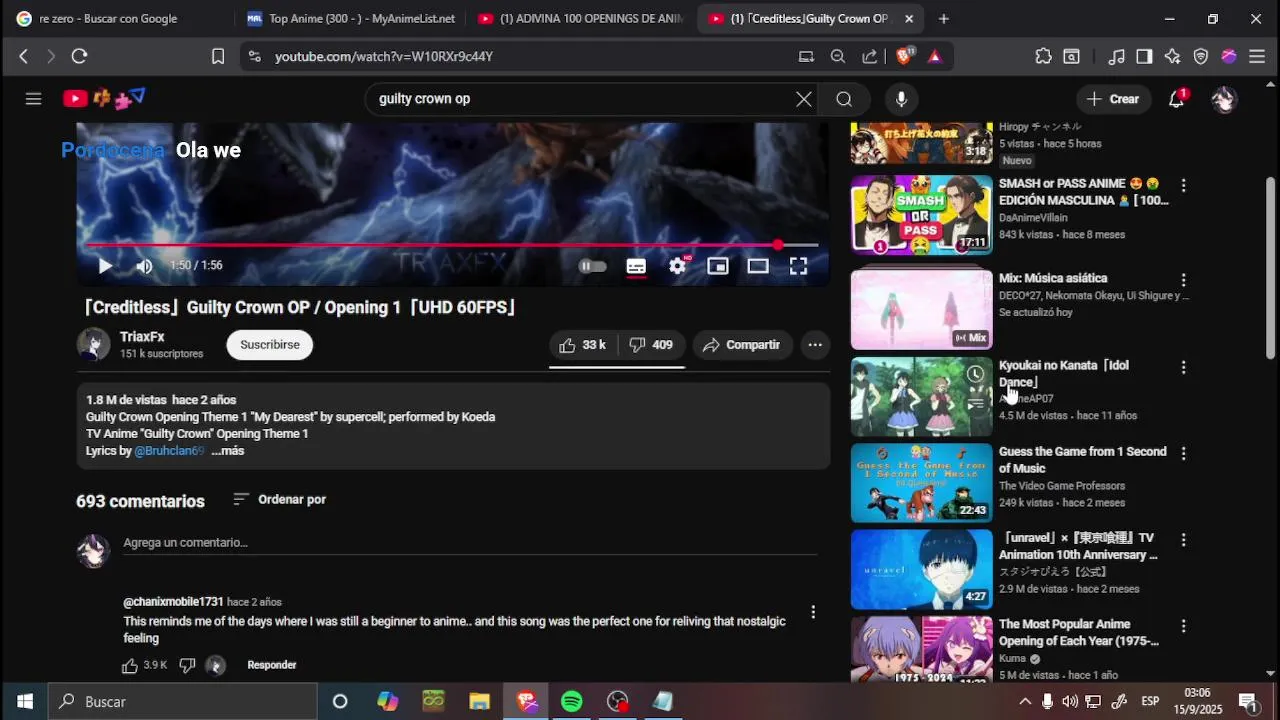Seek on the red video progress bar
This screenshot has height=720, width=1280.
[x=452, y=244]
